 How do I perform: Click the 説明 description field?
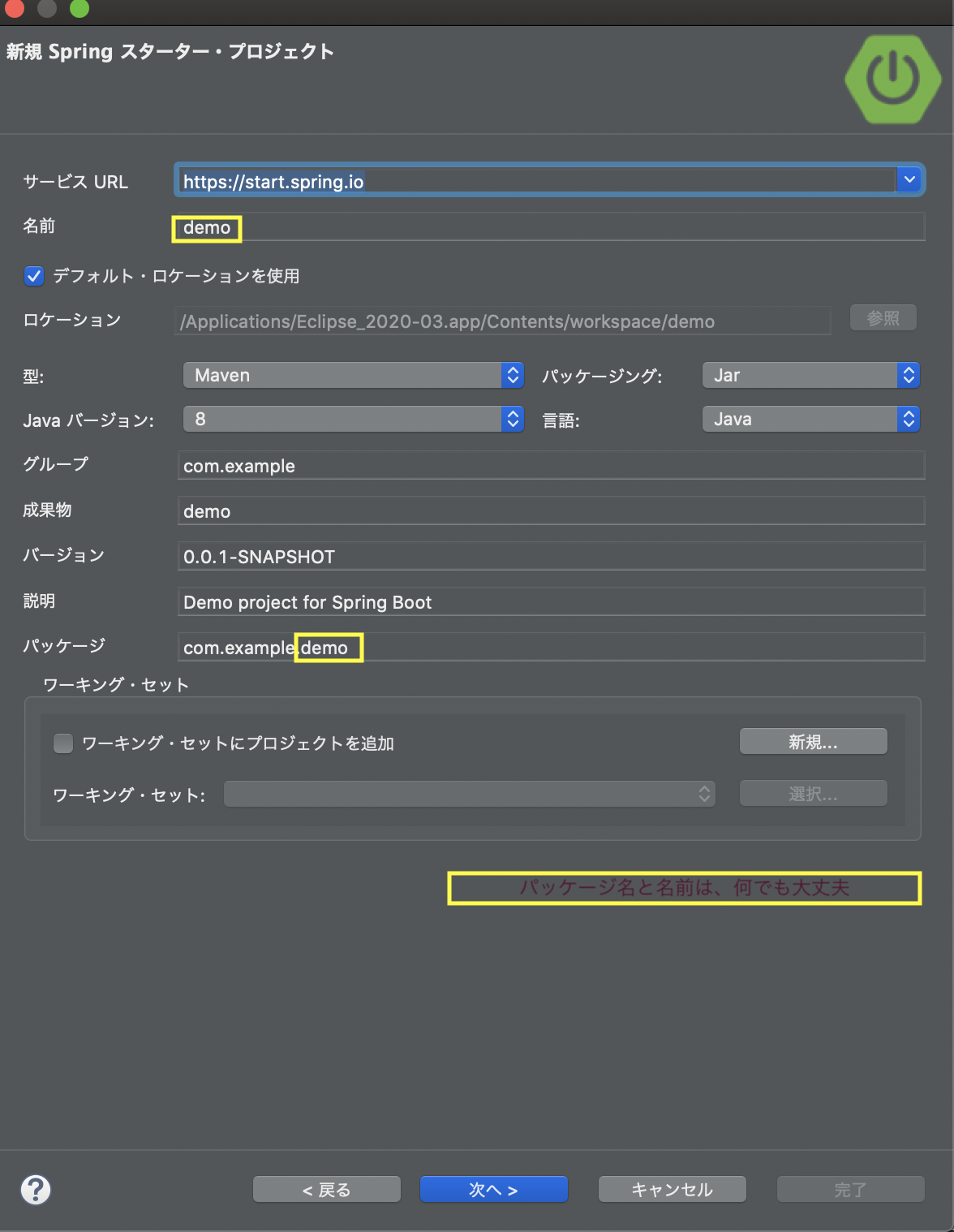point(552,602)
